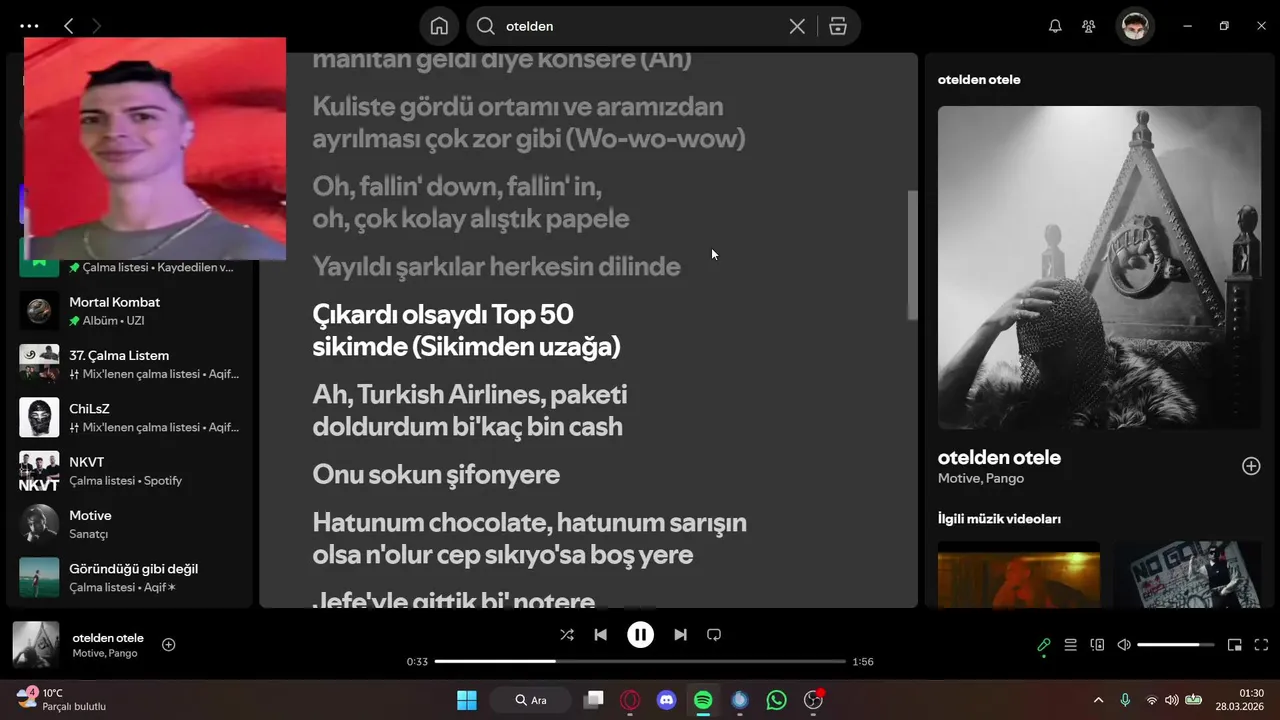Image resolution: width=1280 pixels, height=720 pixels.
Task: Add otelden otele to library in side panel
Action: (x=1251, y=466)
